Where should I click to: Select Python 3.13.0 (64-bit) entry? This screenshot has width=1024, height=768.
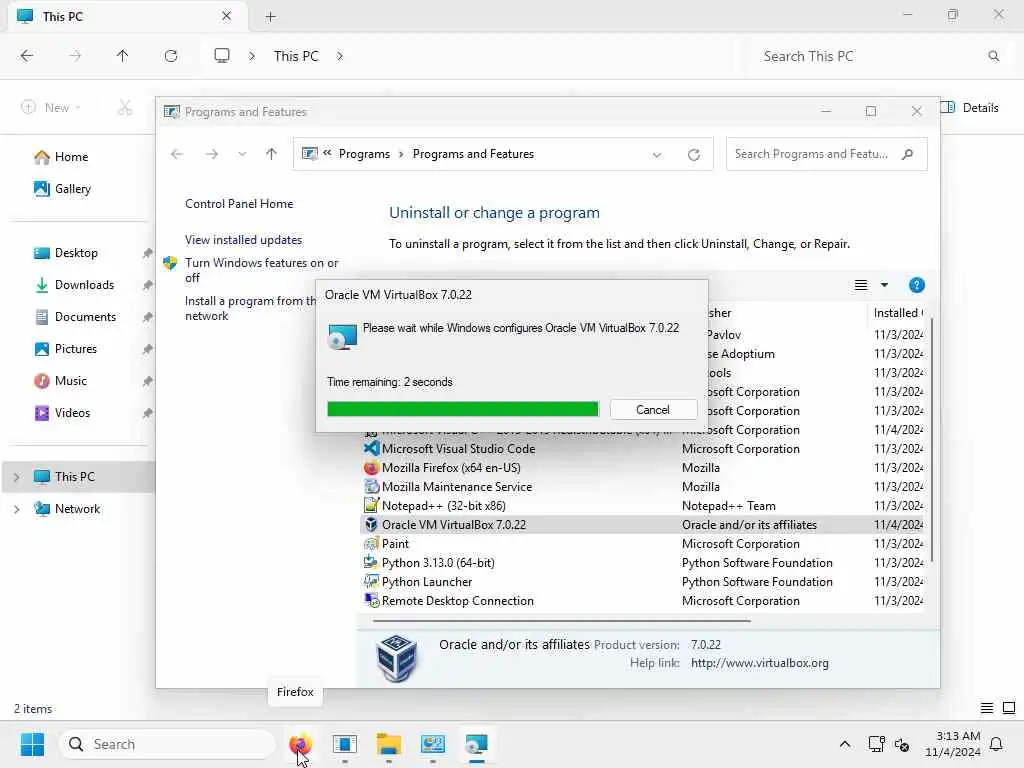point(642,562)
